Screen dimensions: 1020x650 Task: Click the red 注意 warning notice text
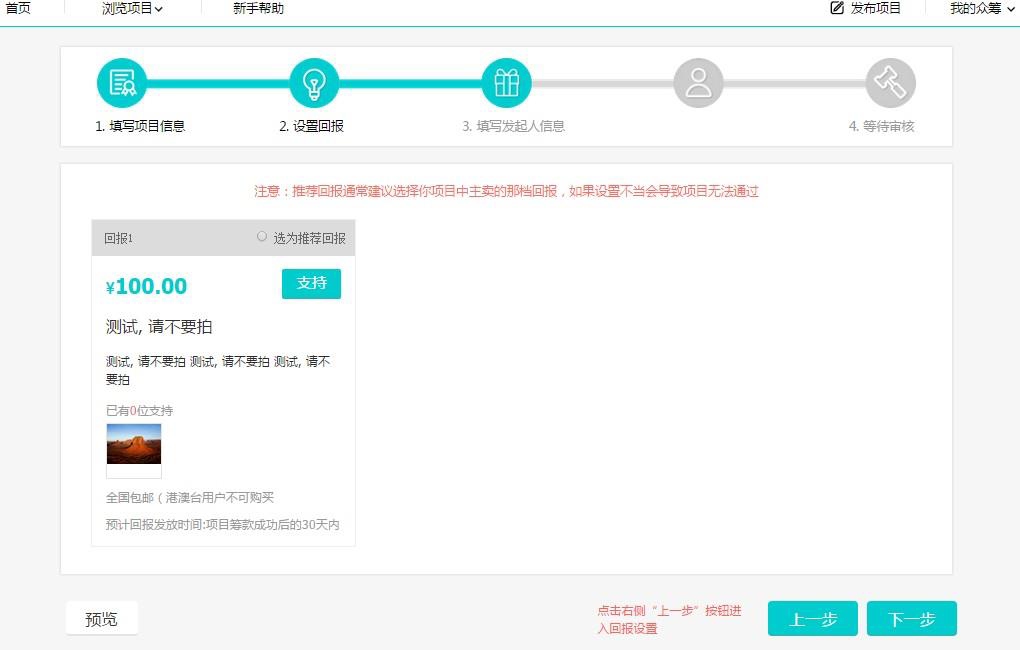coord(506,191)
